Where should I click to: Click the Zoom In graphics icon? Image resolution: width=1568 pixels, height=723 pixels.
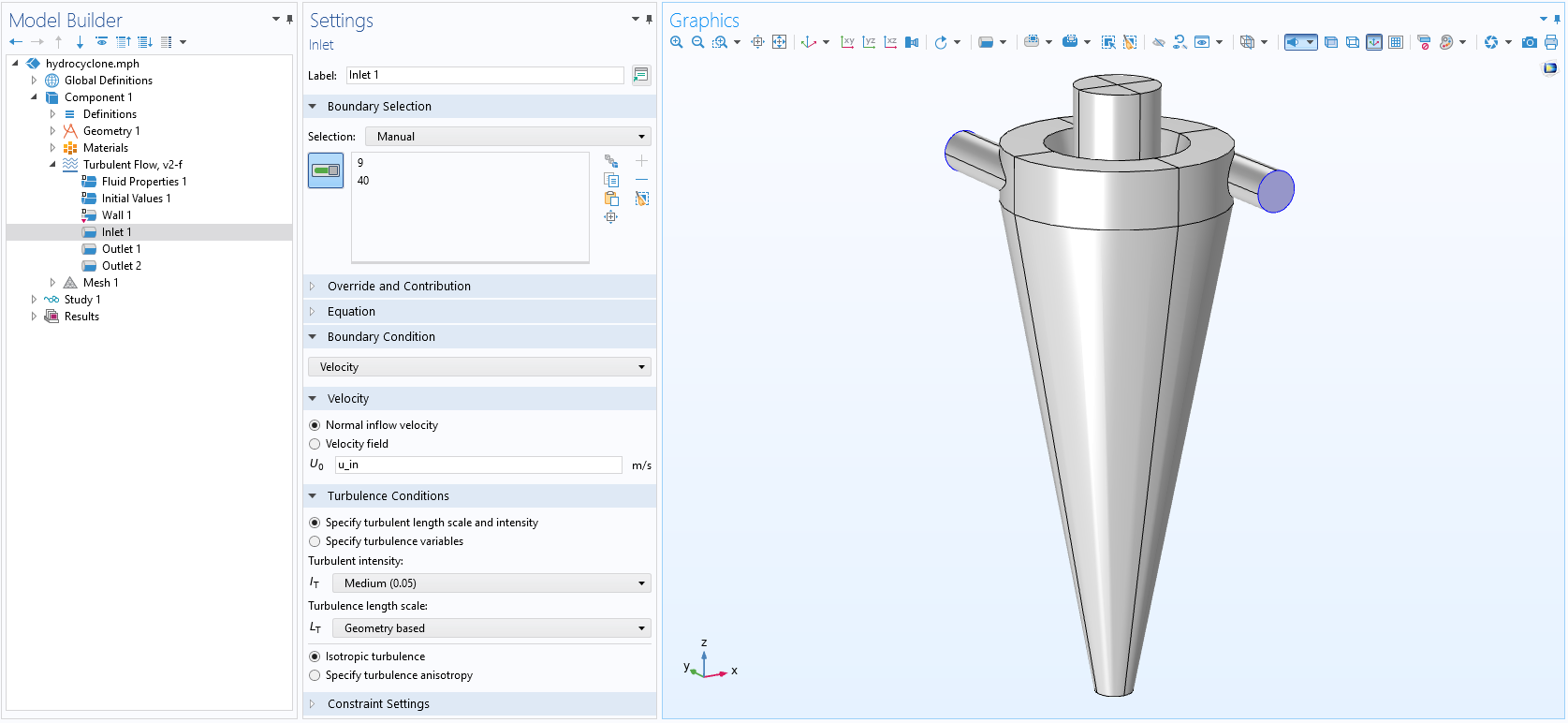pos(676,42)
